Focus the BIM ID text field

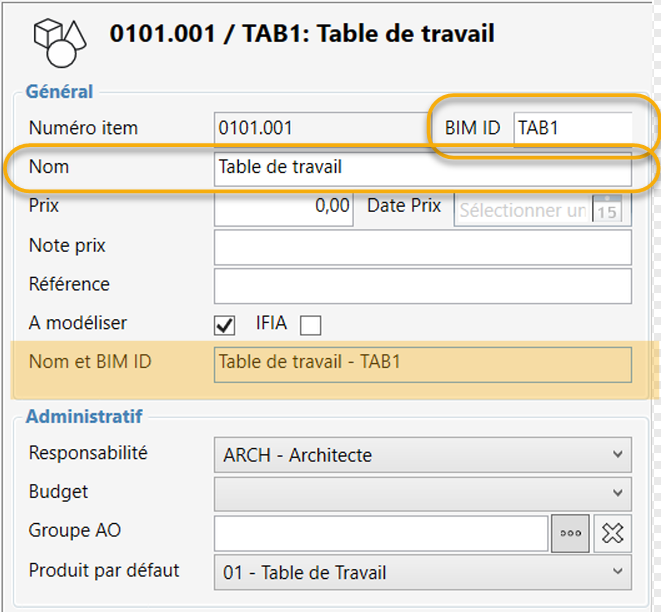pyautogui.click(x=572, y=129)
